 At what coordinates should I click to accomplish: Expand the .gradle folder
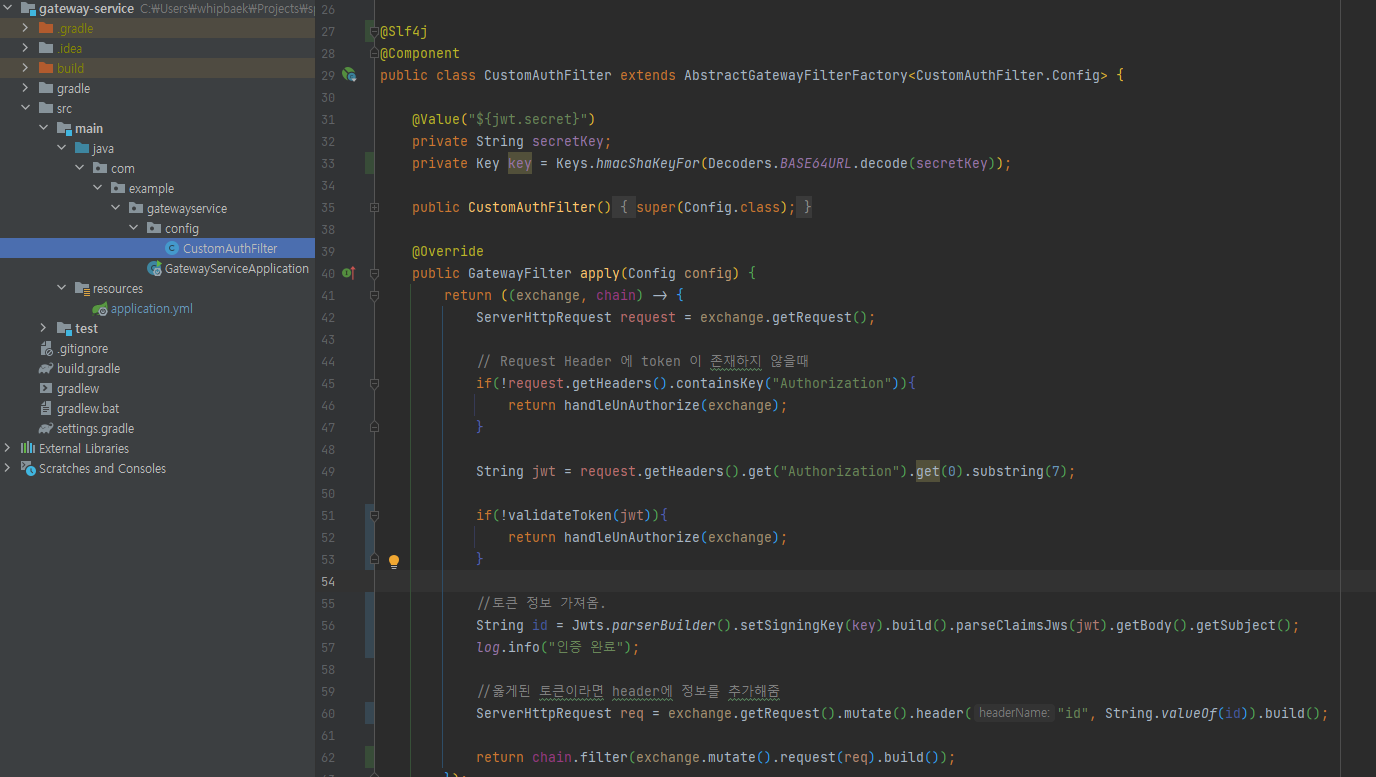click(x=26, y=28)
